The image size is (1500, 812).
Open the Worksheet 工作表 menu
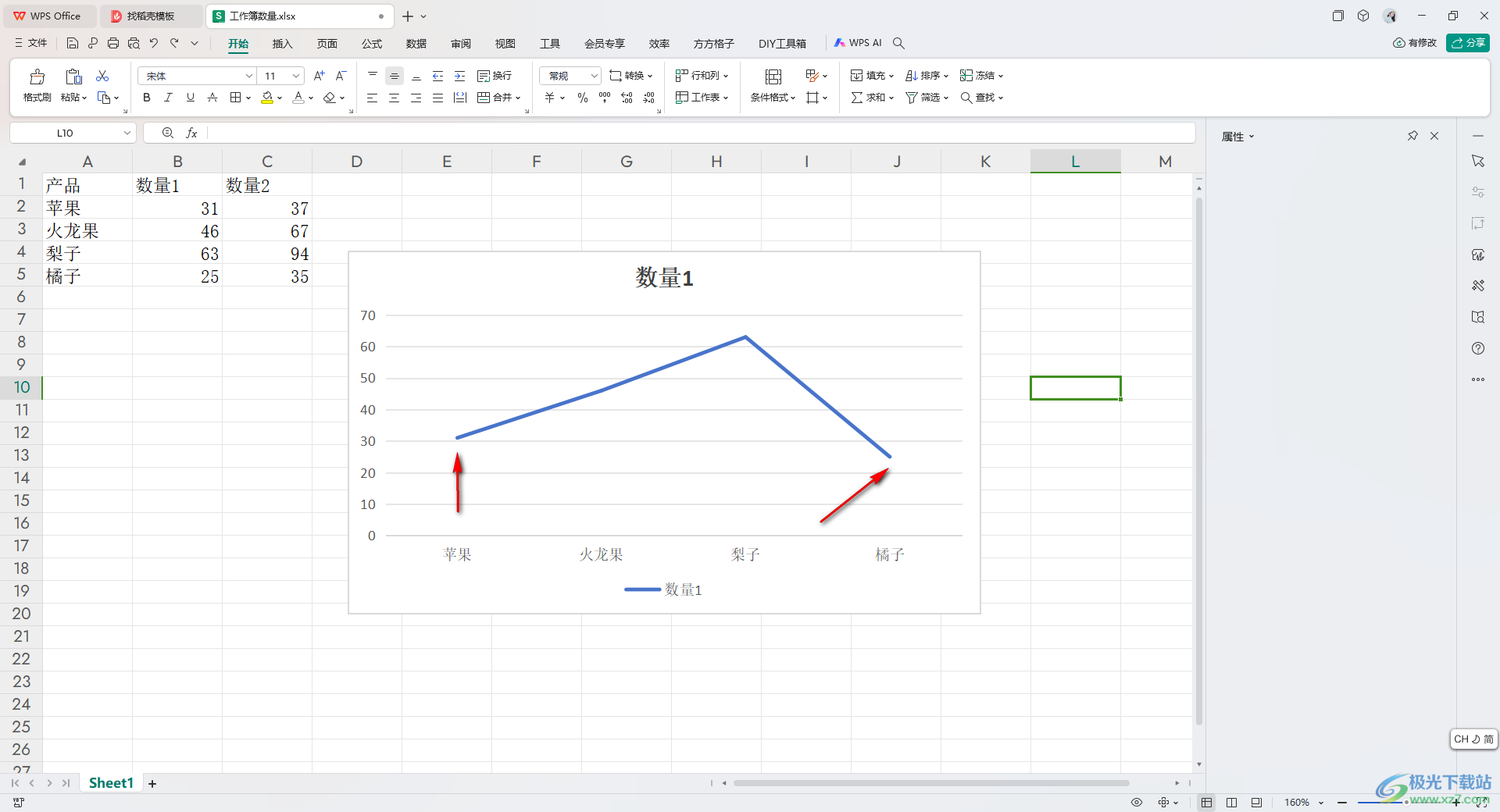(702, 98)
